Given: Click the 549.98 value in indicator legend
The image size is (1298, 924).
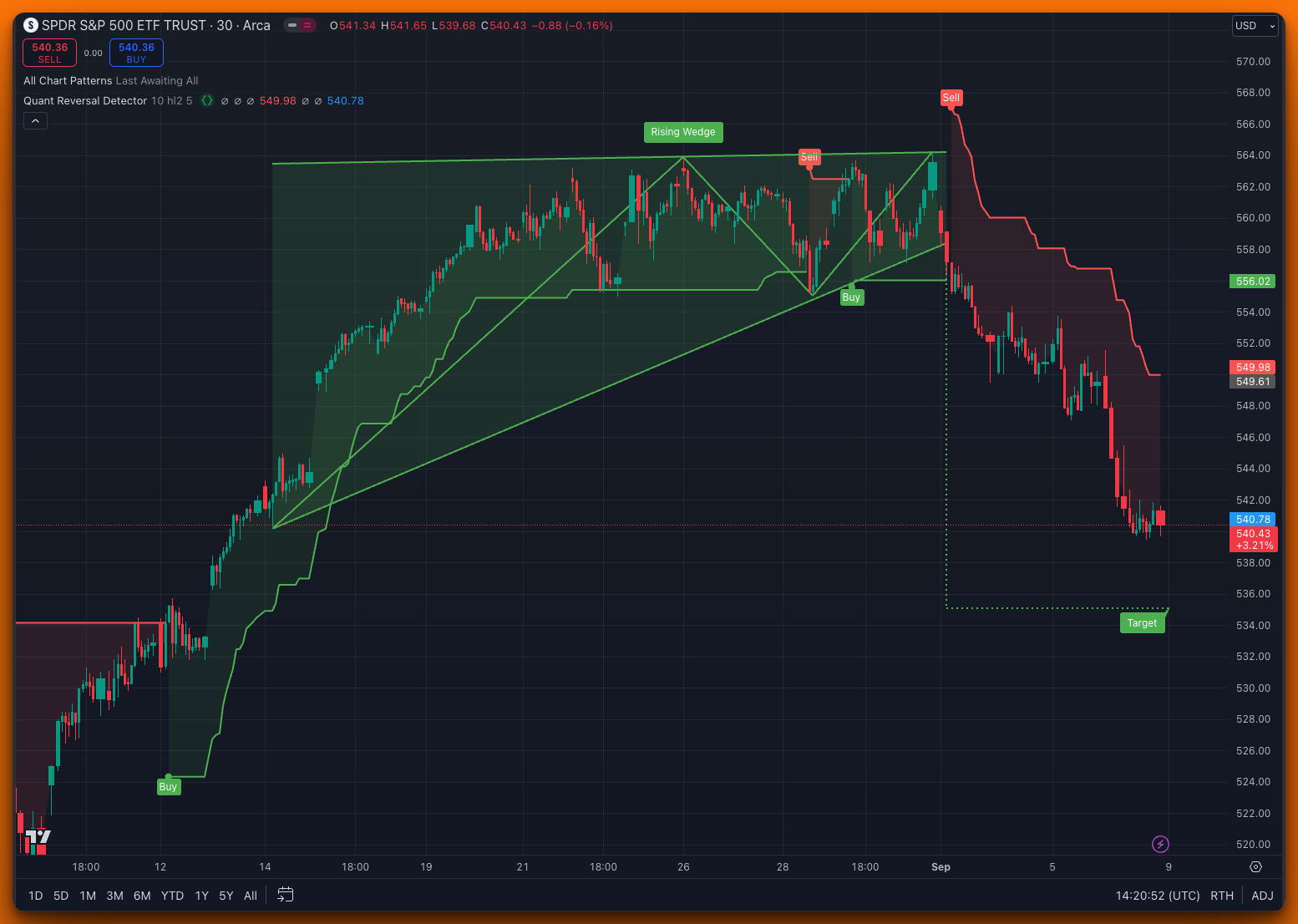Looking at the screenshot, I should [x=278, y=101].
